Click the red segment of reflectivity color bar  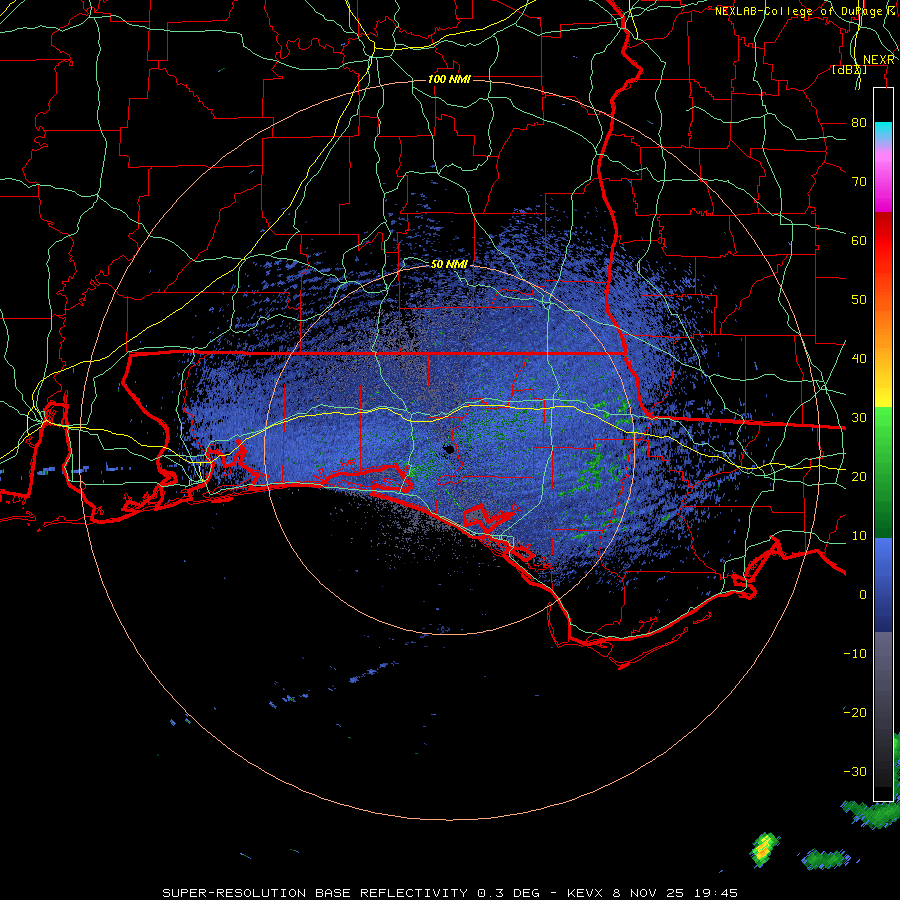pyautogui.click(x=883, y=241)
